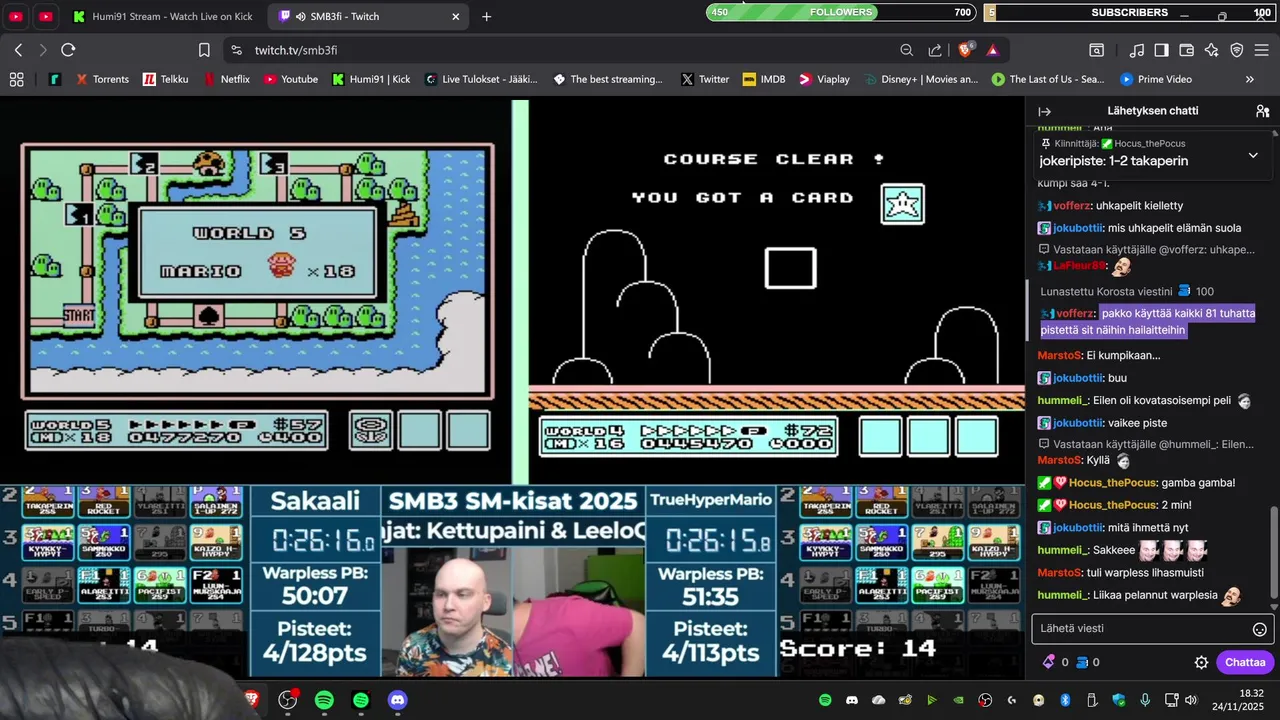Viewport: 1280px width, 720px height.
Task: Go back with the browser back arrow
Action: point(18,50)
